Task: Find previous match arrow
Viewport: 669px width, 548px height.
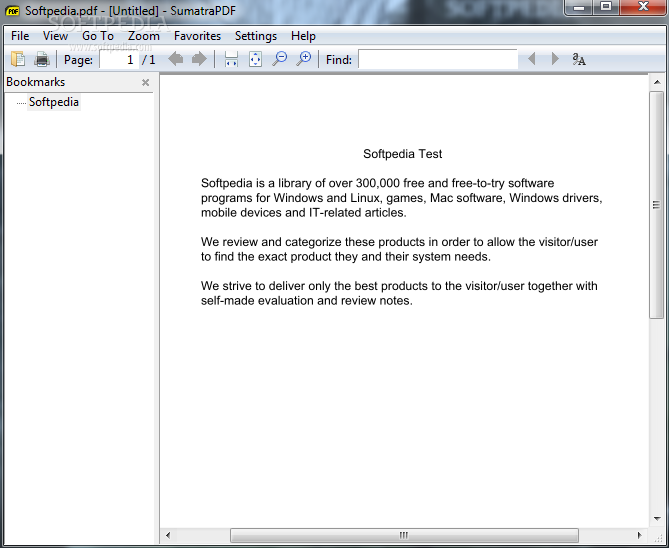Action: [532, 58]
